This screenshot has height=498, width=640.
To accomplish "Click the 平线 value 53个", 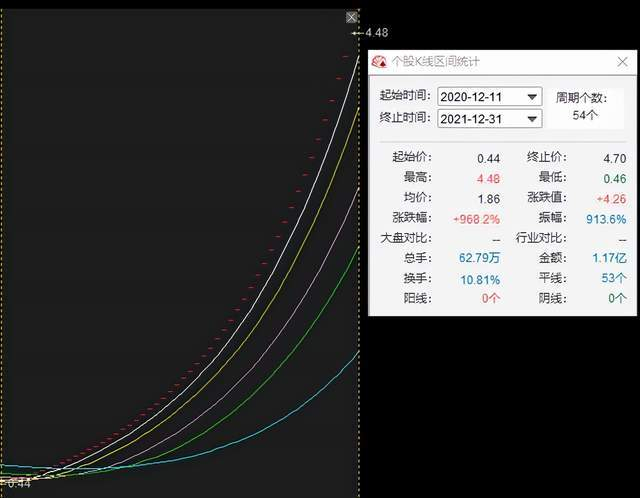I will (x=614, y=278).
